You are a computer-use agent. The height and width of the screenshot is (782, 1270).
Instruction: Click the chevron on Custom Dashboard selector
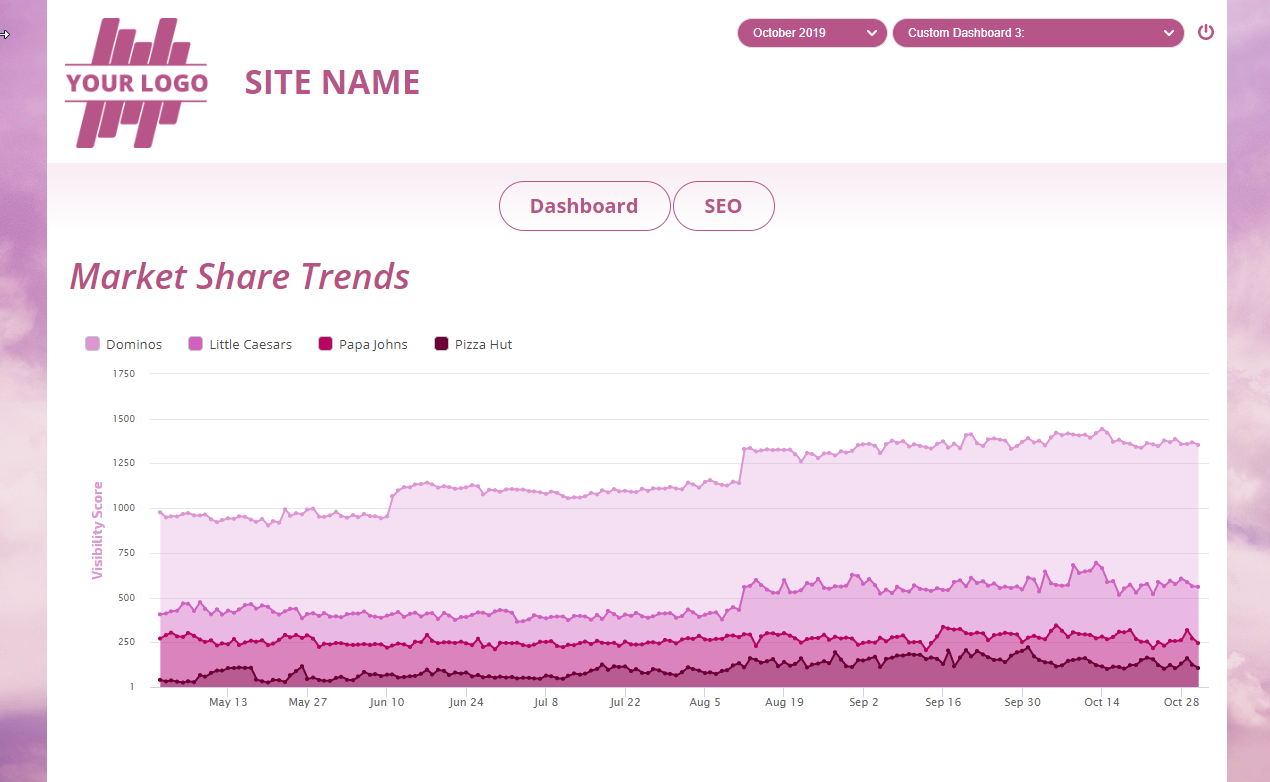point(1169,33)
